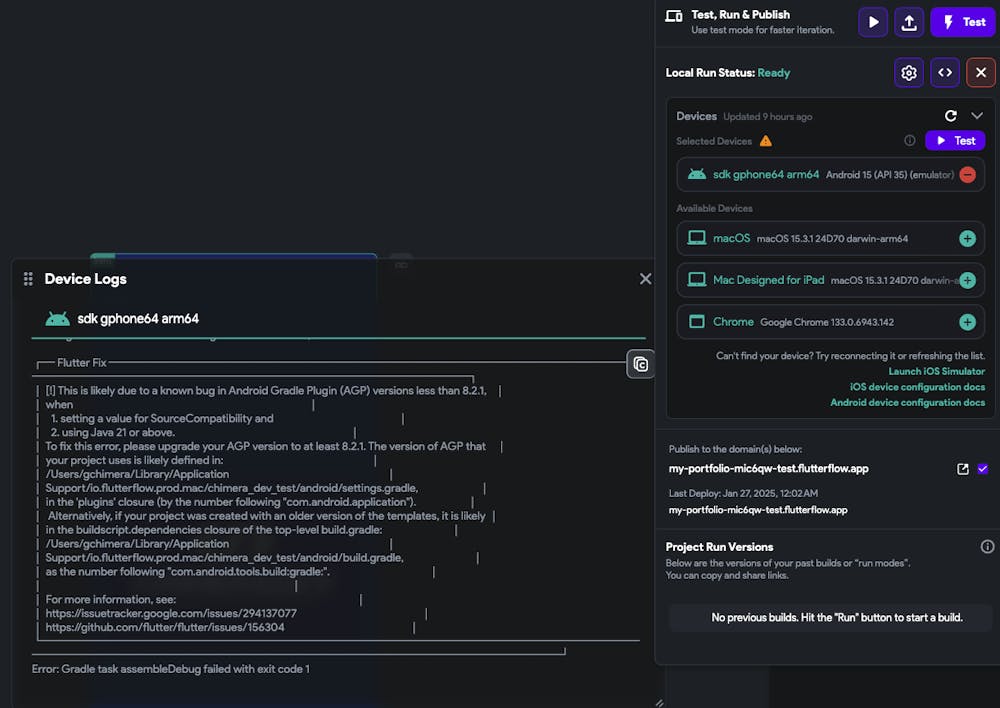This screenshot has width=1000, height=708.
Task: Click Project Run Versions info icon
Action: click(987, 547)
